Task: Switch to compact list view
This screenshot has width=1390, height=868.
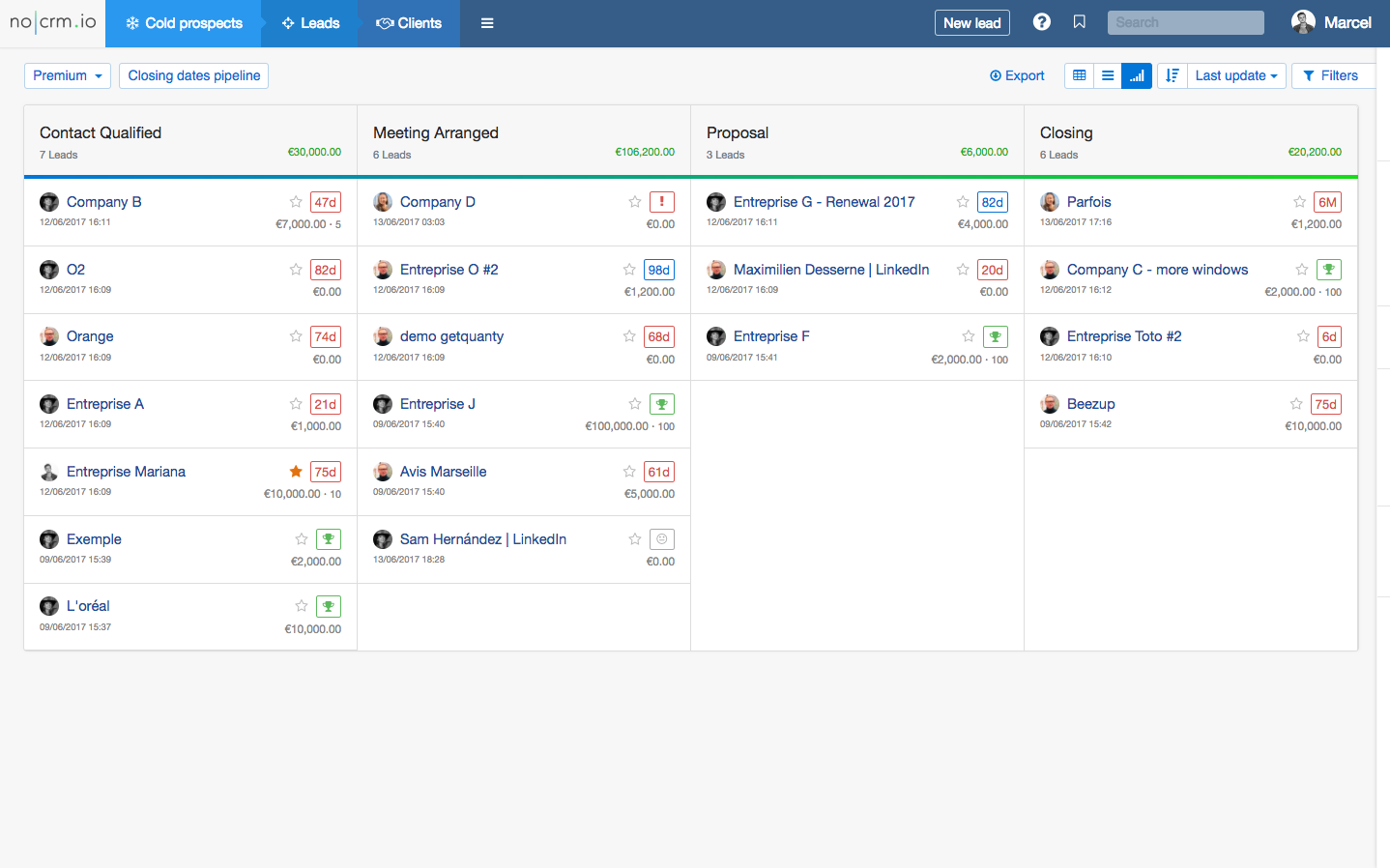Action: pyautogui.click(x=1108, y=75)
